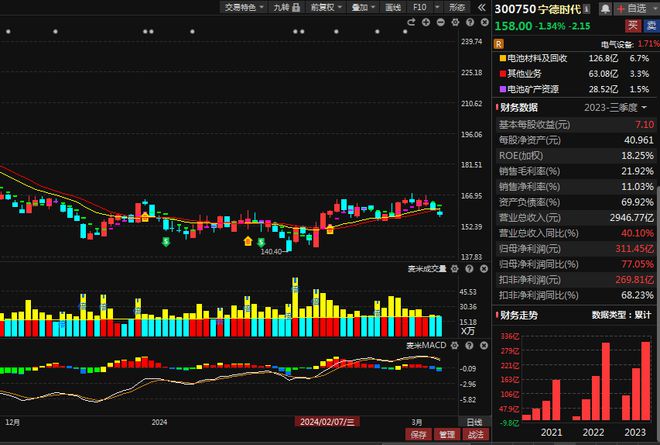
Task: Open help for the main K-line chart
Action: (x=470, y=22)
